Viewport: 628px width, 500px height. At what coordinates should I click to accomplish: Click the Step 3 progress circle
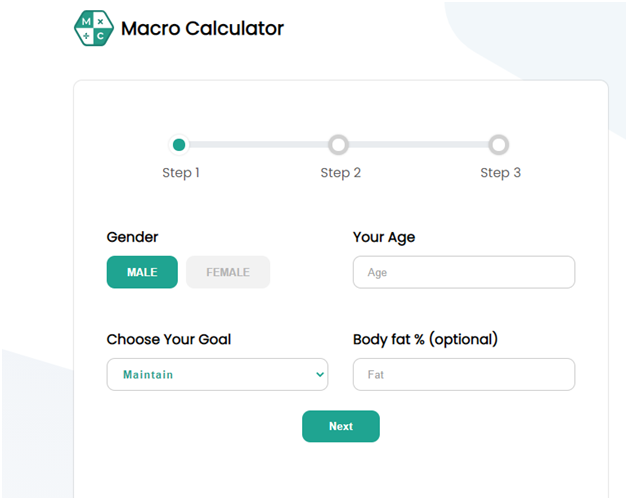pyautogui.click(x=499, y=145)
